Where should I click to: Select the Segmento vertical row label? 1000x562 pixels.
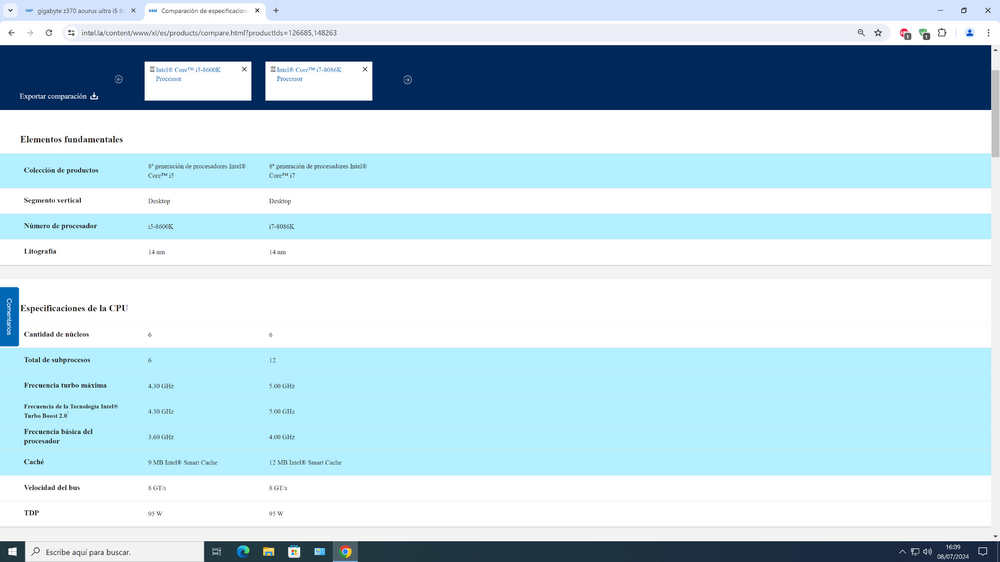point(52,200)
